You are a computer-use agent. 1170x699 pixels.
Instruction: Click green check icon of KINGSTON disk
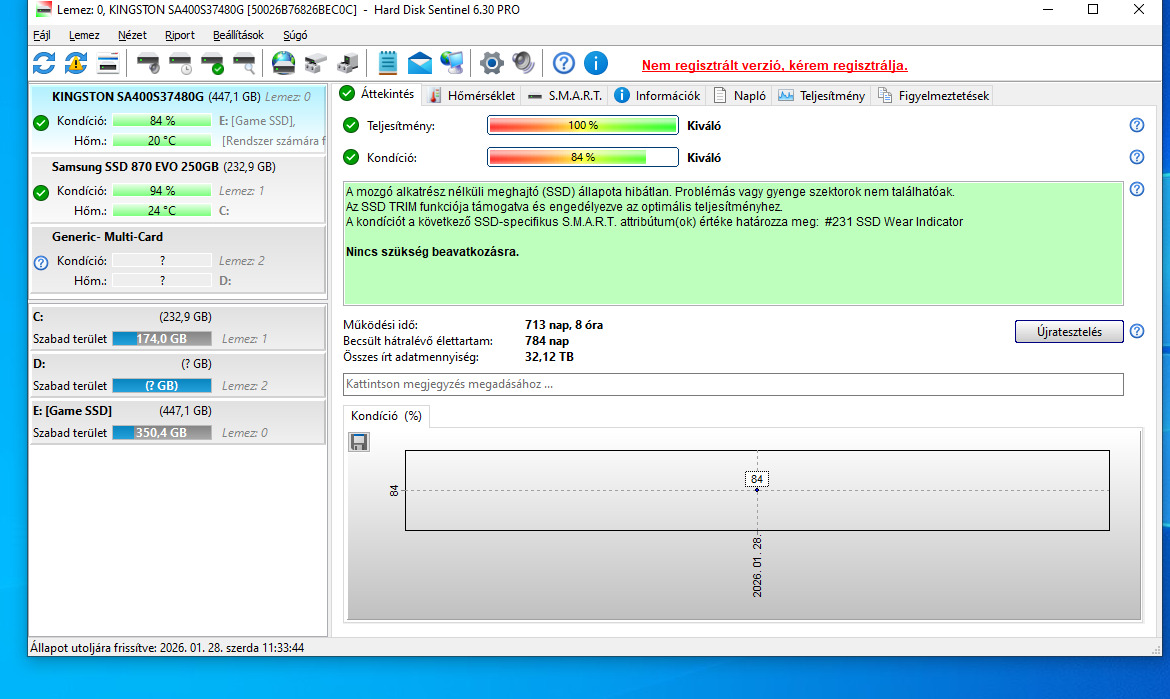tap(41, 122)
